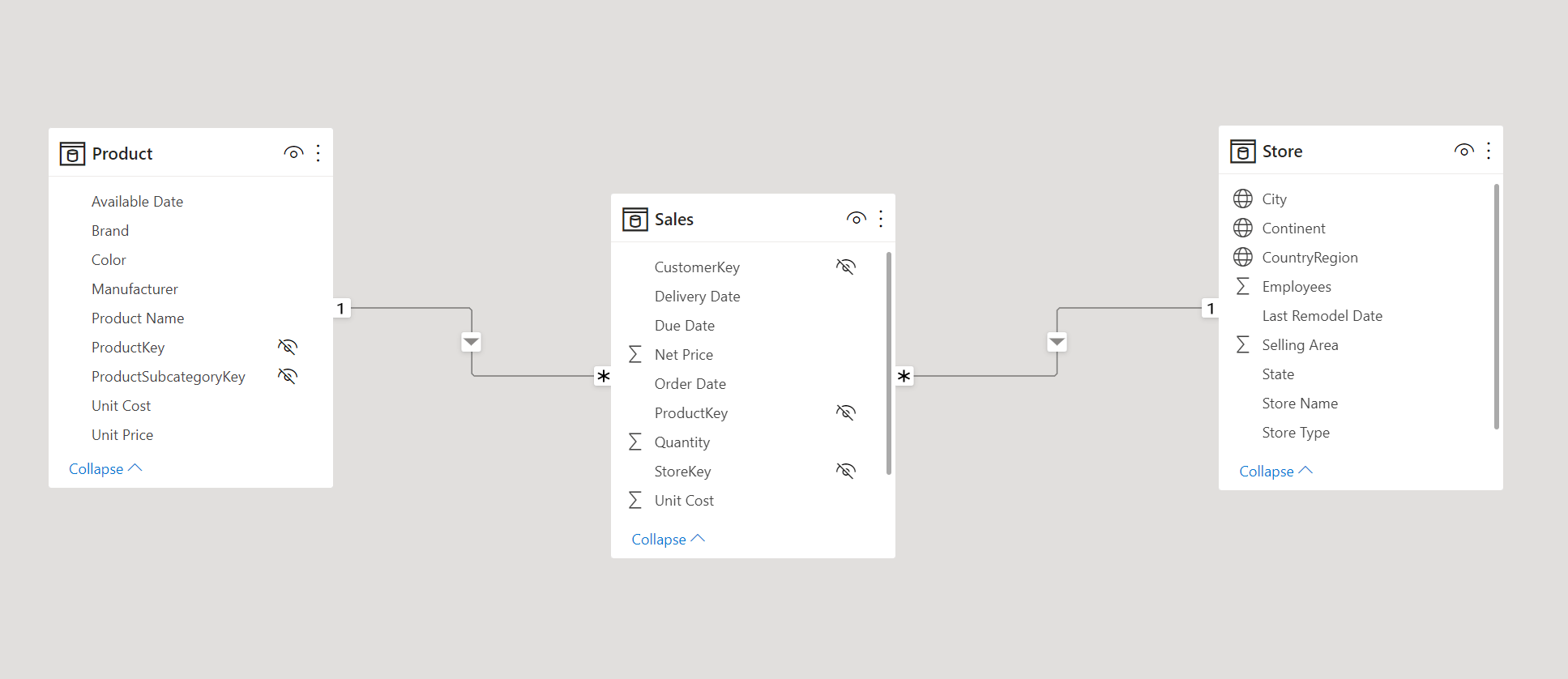Unhide ProductKey in the Product table
Image resolution: width=1568 pixels, height=679 pixels.
click(288, 347)
